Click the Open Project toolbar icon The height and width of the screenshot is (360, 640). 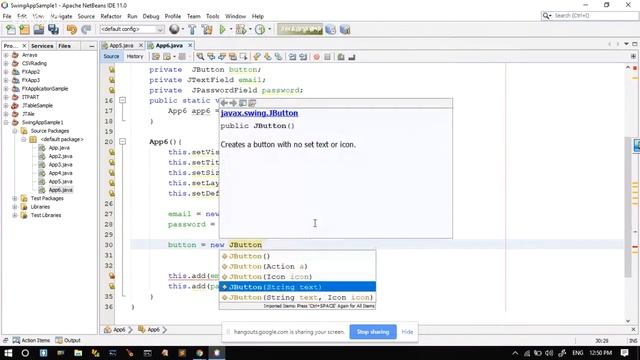click(x=39, y=29)
